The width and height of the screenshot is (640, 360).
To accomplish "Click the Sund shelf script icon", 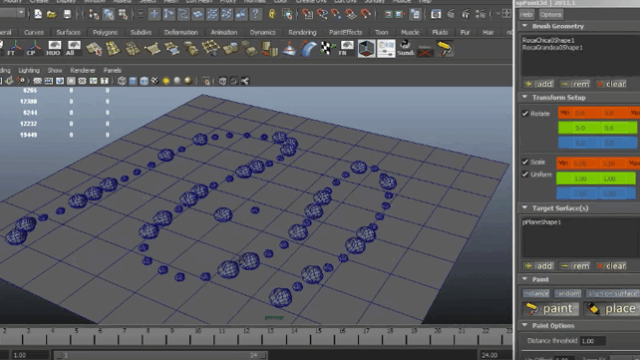I will (x=405, y=48).
